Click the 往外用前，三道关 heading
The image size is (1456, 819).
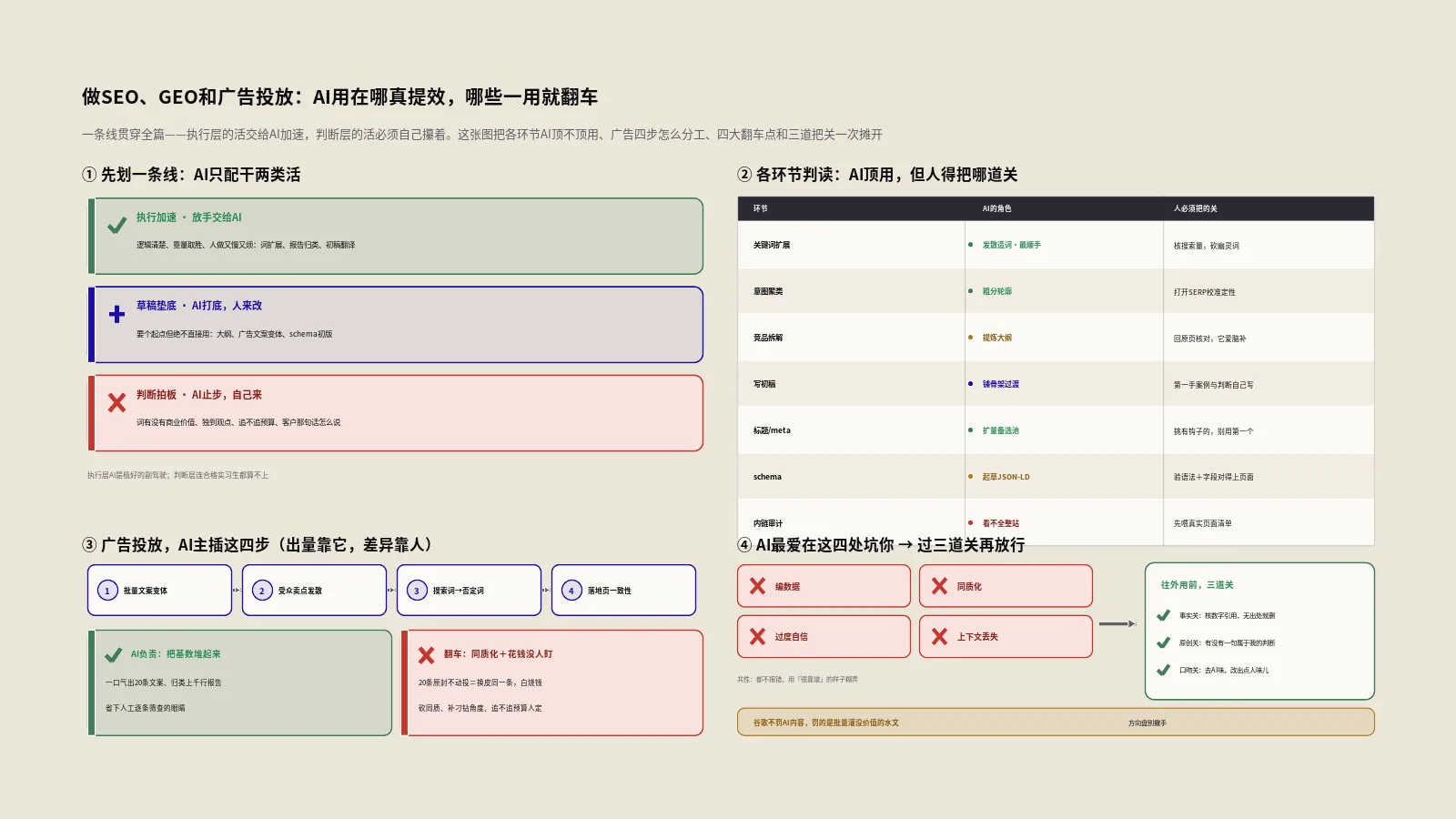coord(1197,585)
